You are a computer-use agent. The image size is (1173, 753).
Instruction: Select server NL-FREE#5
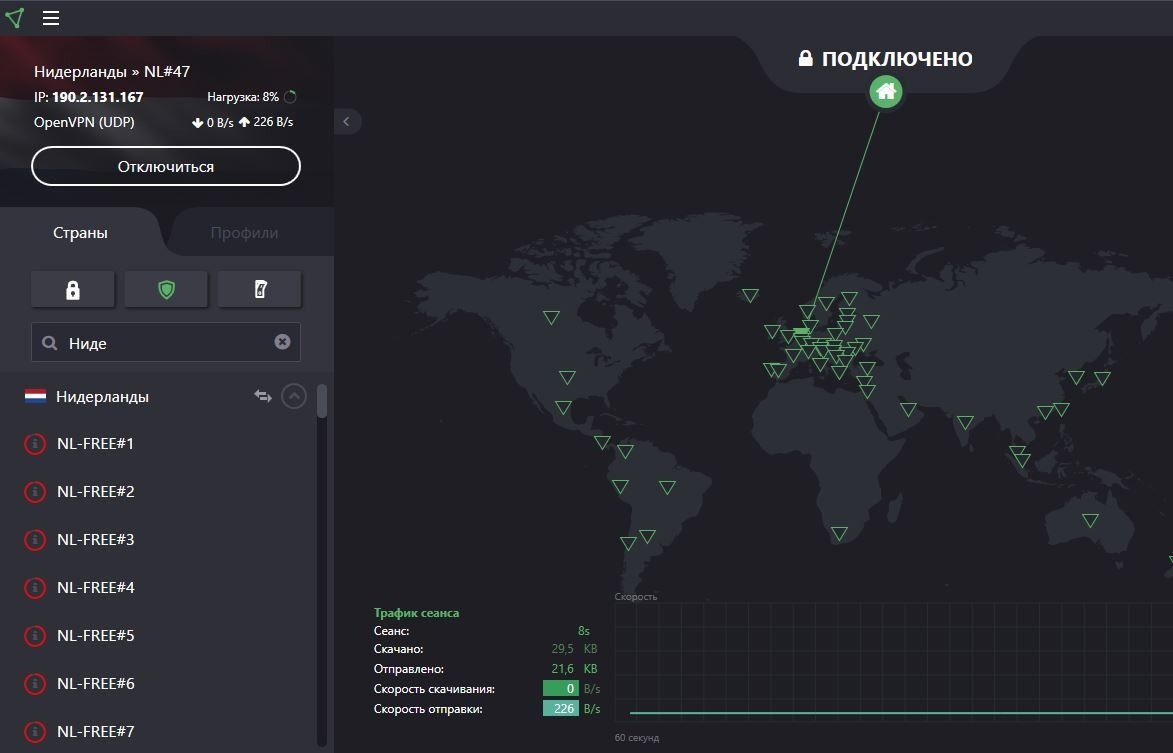click(x=96, y=635)
